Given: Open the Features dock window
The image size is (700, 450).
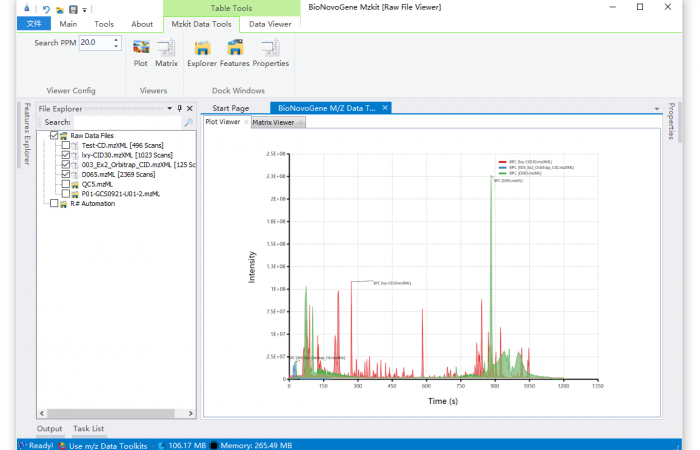Looking at the screenshot, I should tap(235, 52).
